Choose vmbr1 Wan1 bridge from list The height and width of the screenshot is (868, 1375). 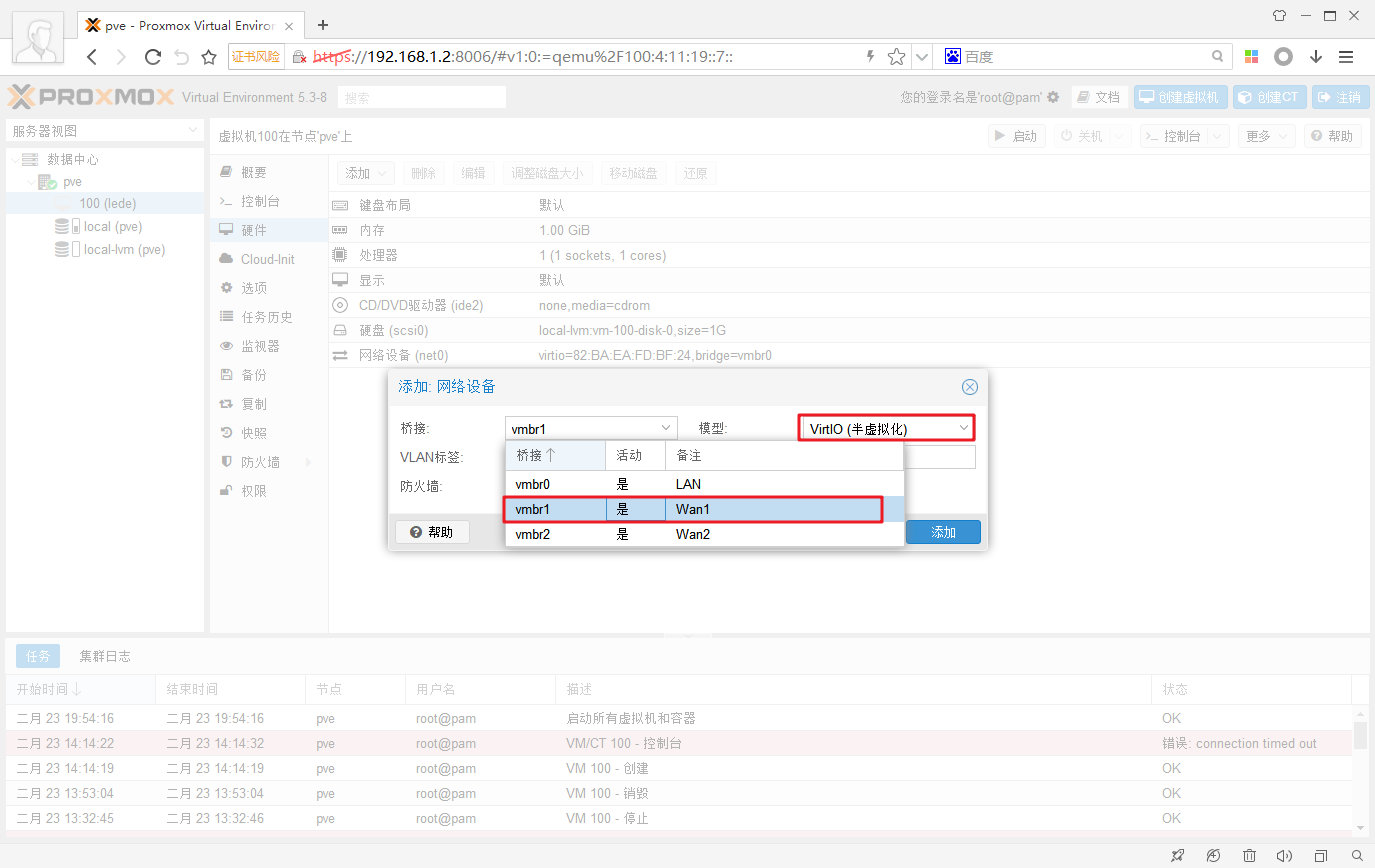704,509
